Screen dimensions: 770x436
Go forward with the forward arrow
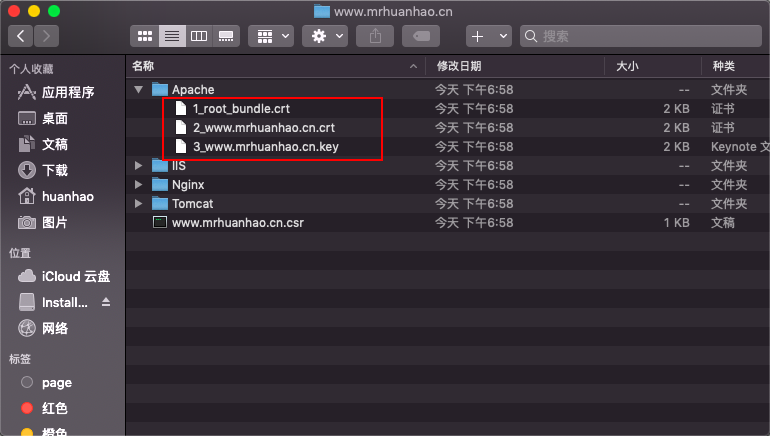pyautogui.click(x=47, y=36)
